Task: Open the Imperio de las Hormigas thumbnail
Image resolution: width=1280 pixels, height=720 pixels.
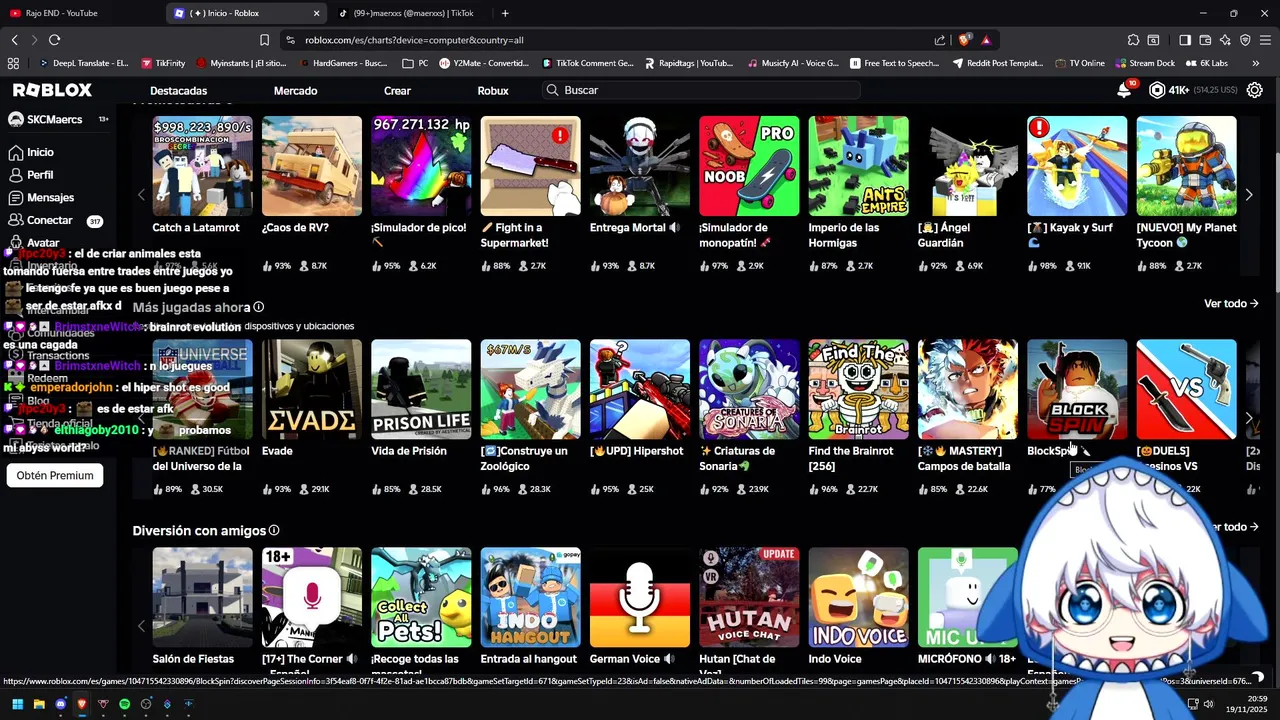Action: click(858, 166)
